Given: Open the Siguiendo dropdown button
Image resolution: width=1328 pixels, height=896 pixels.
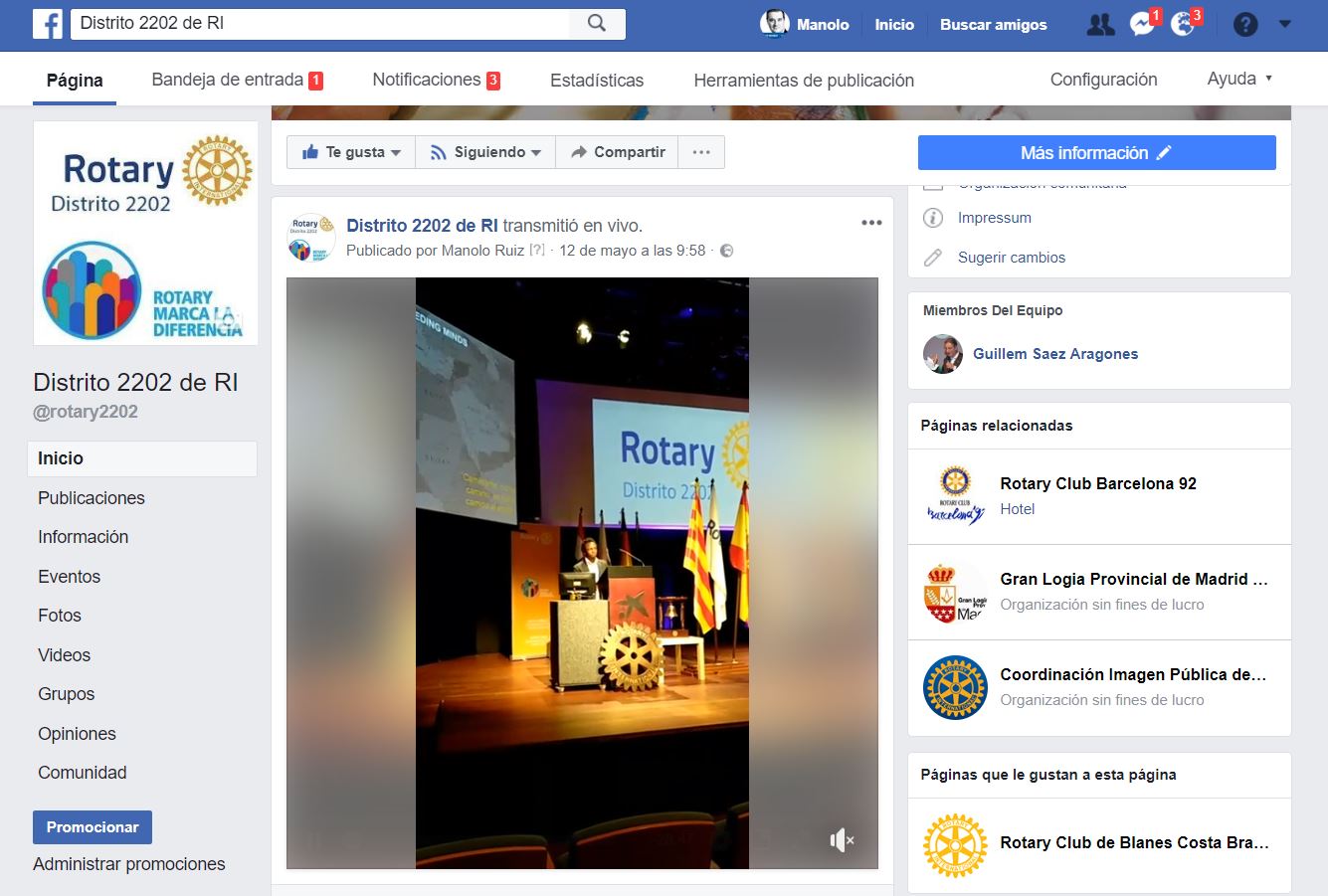Looking at the screenshot, I should (485, 152).
